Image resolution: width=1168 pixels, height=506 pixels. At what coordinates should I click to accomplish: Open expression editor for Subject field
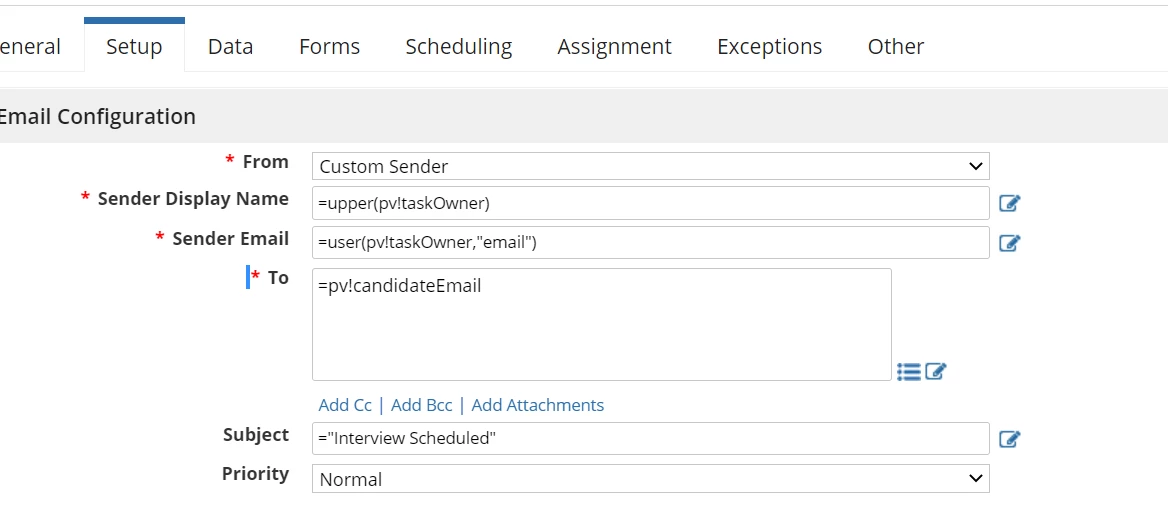[1009, 440]
